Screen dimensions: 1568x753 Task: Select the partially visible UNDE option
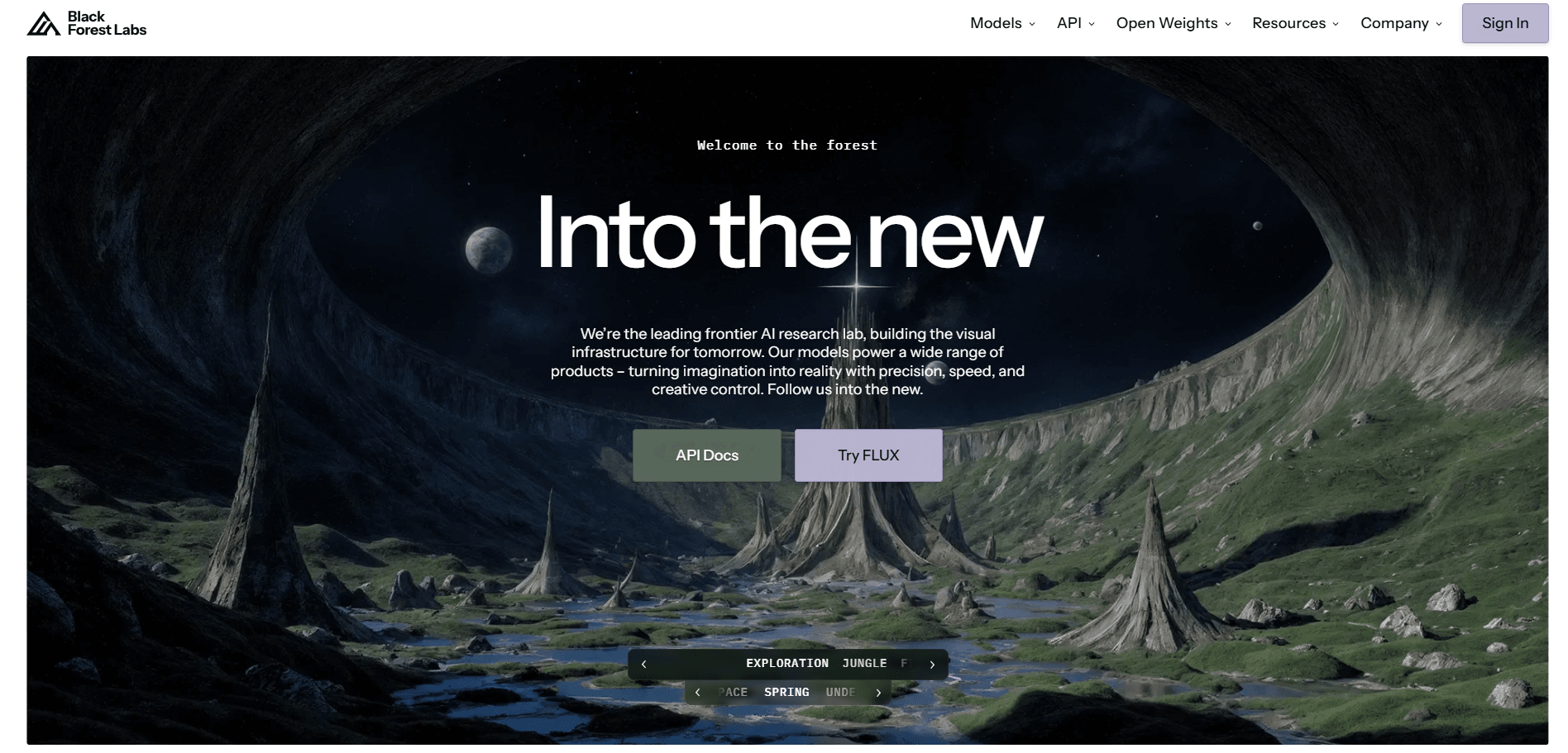(x=840, y=693)
